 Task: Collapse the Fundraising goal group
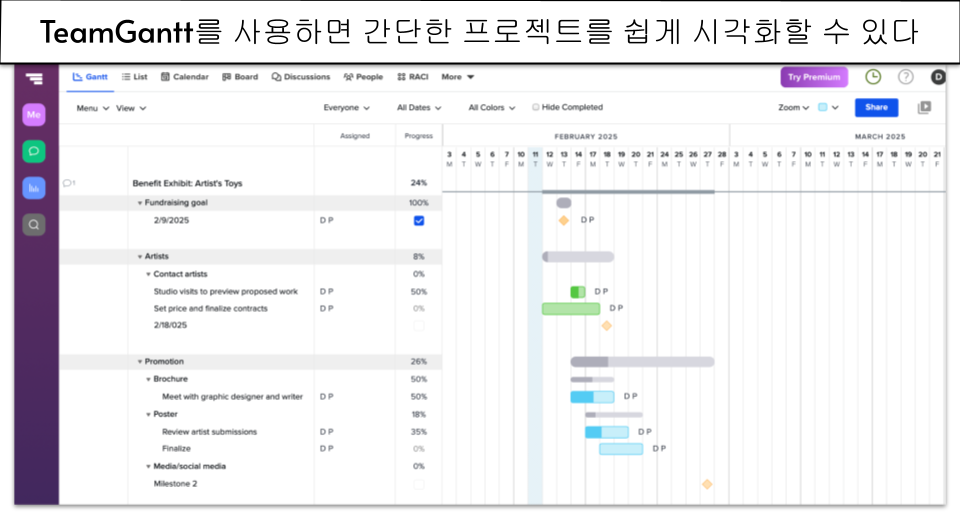[x=140, y=203]
